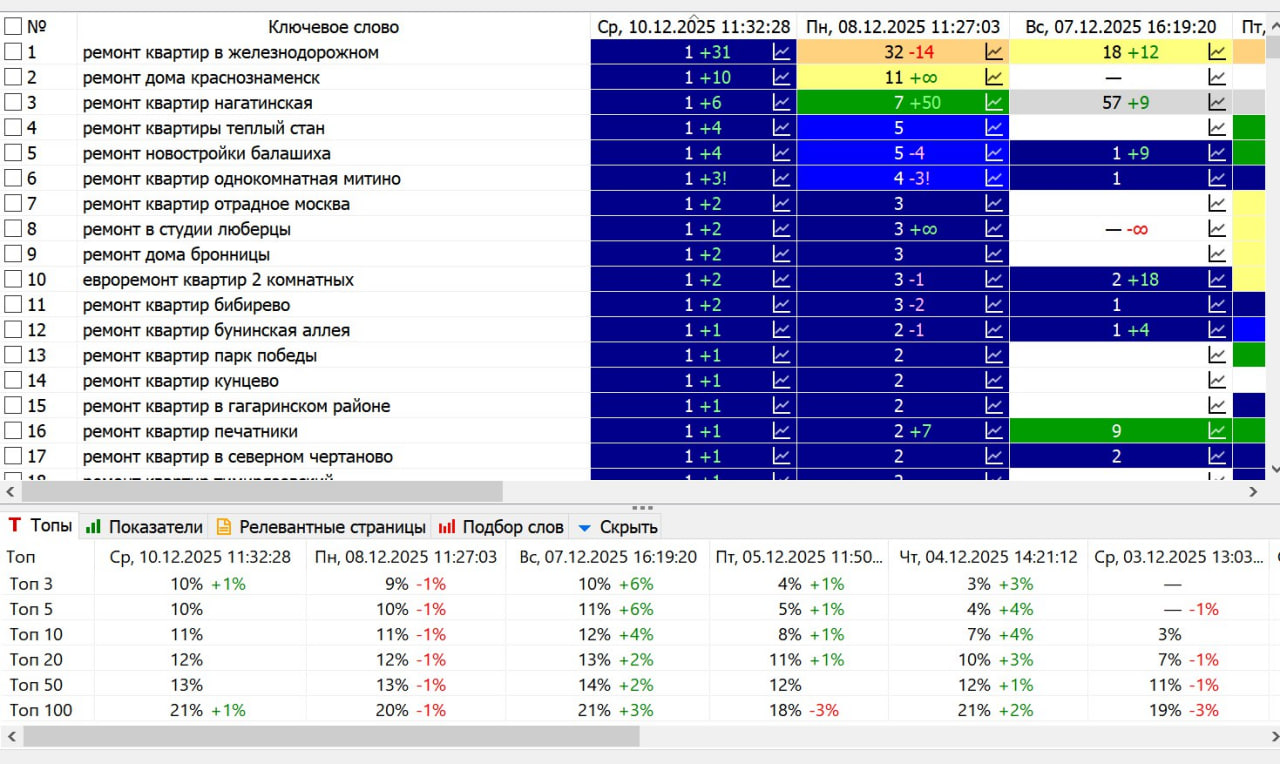Open the 07.12.2025 chart icon in row 8
The height and width of the screenshot is (764, 1280).
[1217, 229]
